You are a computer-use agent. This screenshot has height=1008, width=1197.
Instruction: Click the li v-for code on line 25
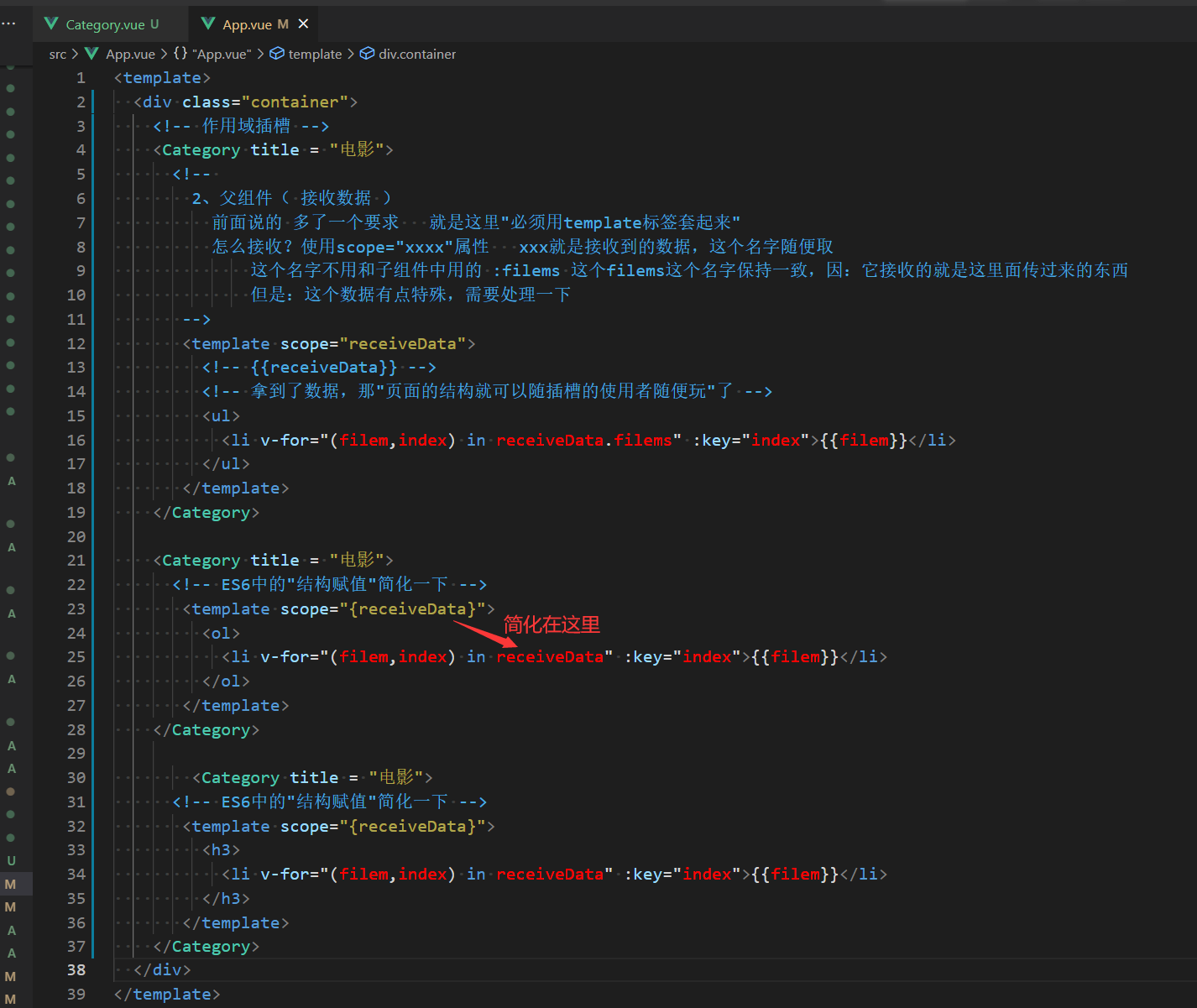click(554, 657)
